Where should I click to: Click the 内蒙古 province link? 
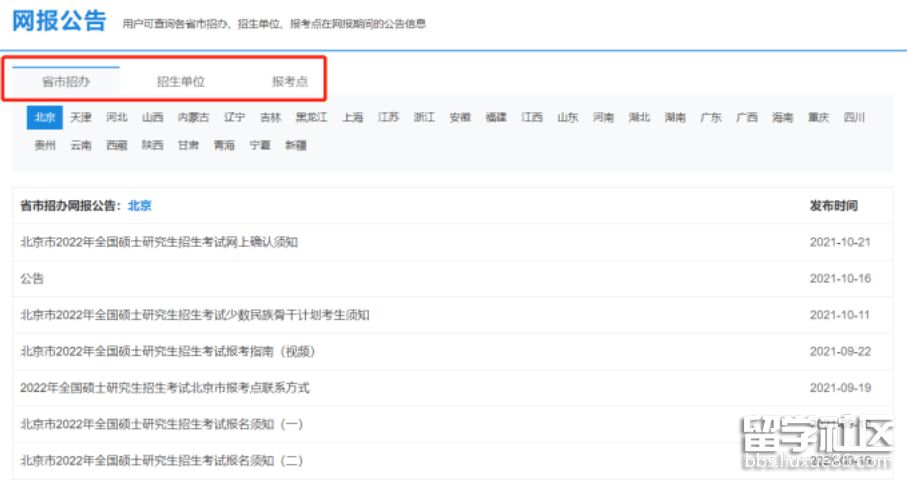point(193,117)
